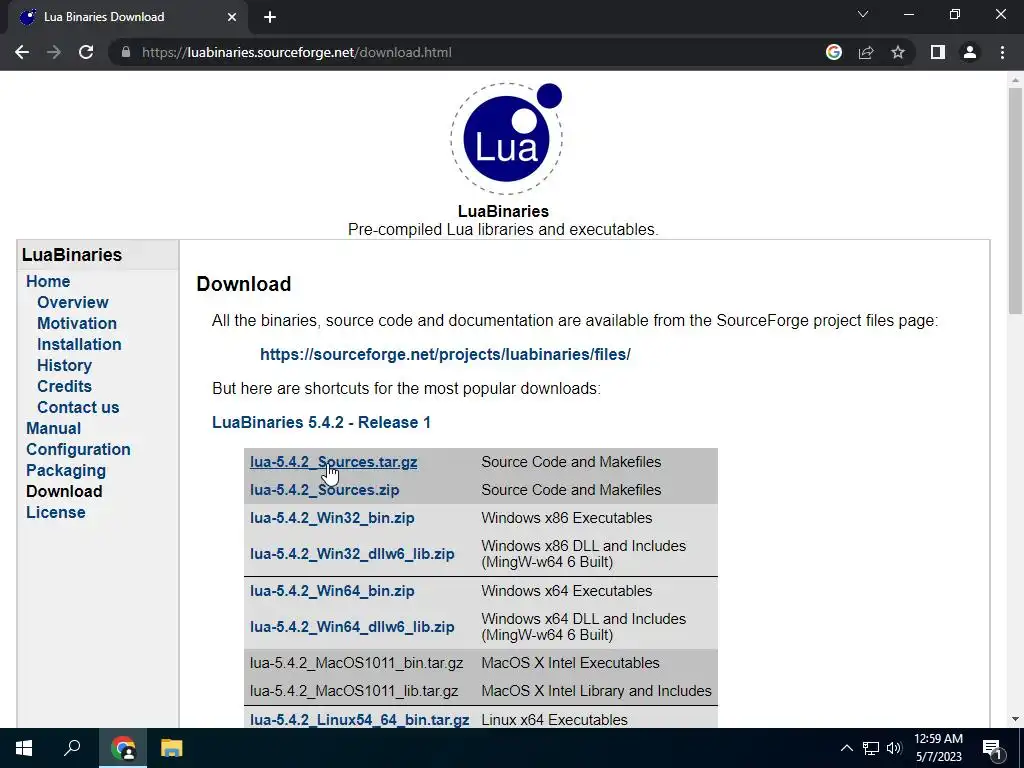Open the Home page in sidebar
Image resolution: width=1024 pixels, height=768 pixels.
(x=48, y=281)
